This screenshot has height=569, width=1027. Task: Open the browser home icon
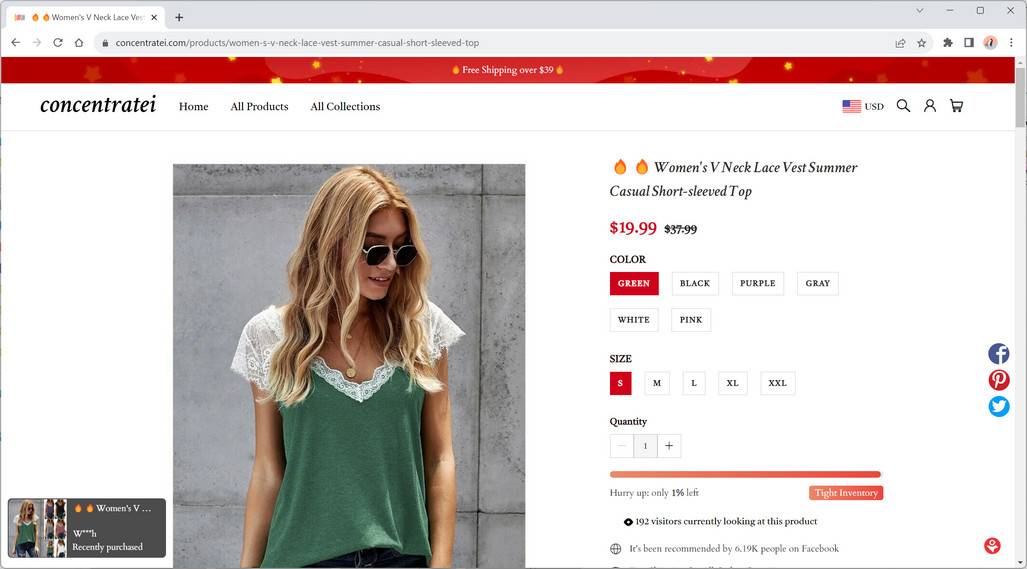click(79, 43)
